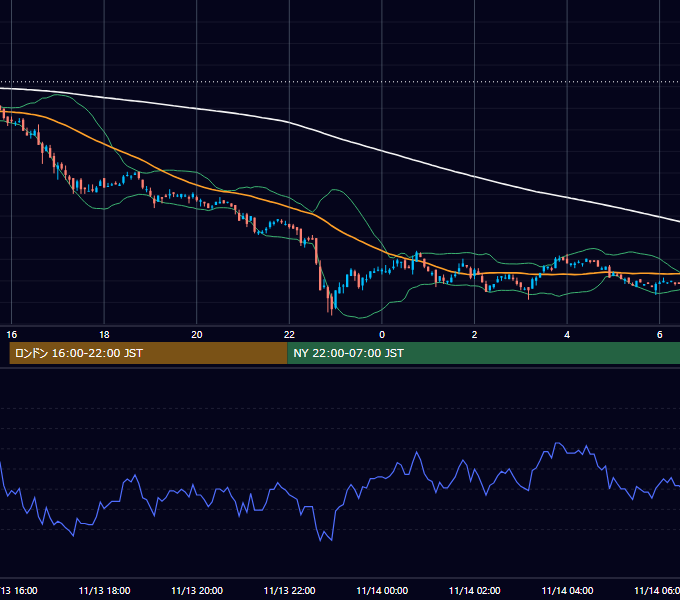680x600 pixels.
Task: Click the hour 18 axis label
Action: click(104, 335)
